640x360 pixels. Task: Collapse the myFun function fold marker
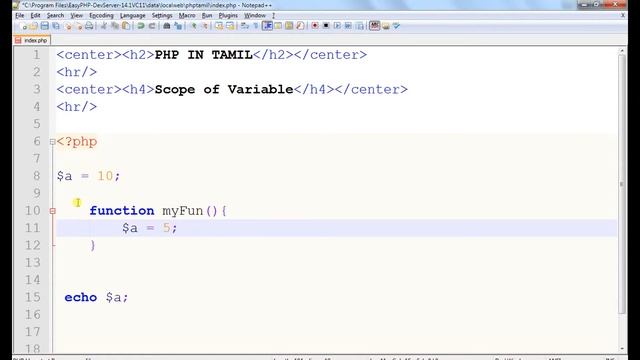click(53, 211)
